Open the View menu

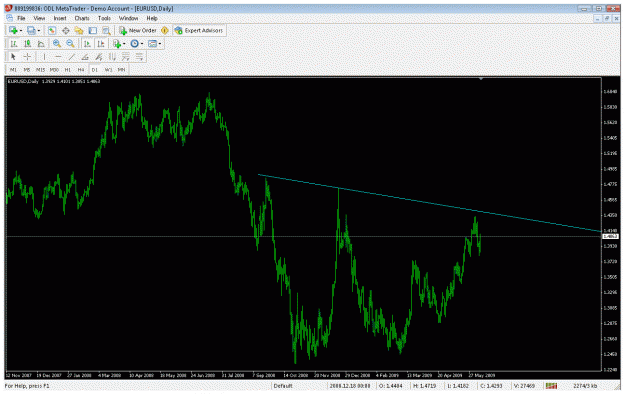tap(39, 18)
